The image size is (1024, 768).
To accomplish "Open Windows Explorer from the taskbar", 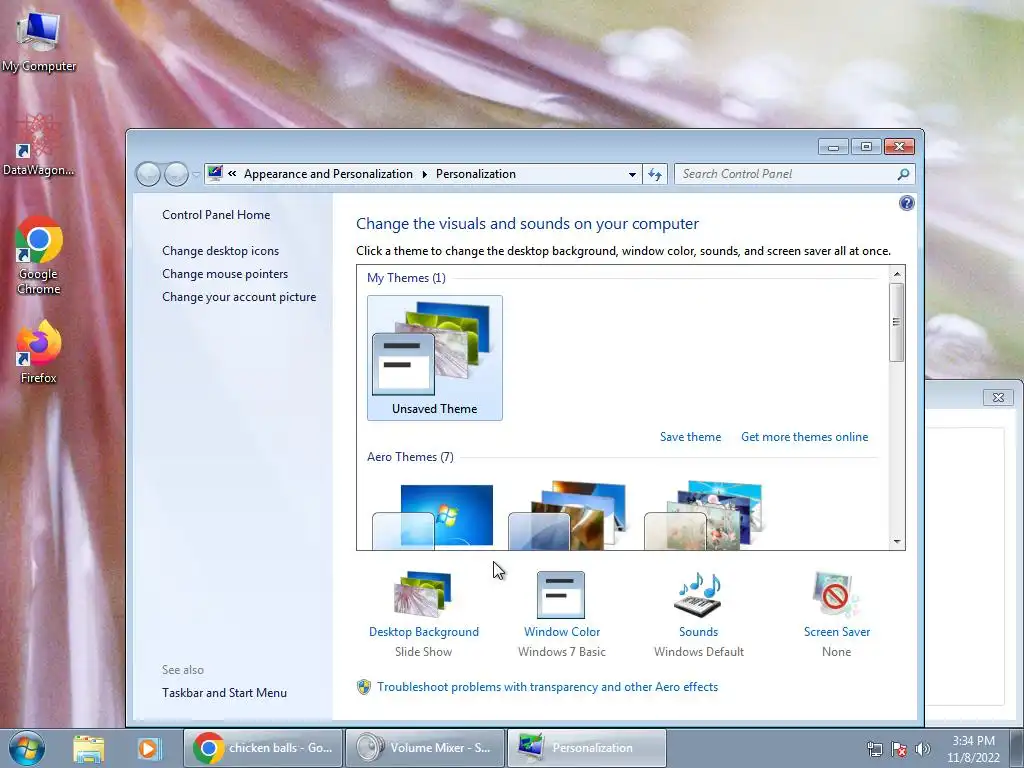I will point(89,748).
